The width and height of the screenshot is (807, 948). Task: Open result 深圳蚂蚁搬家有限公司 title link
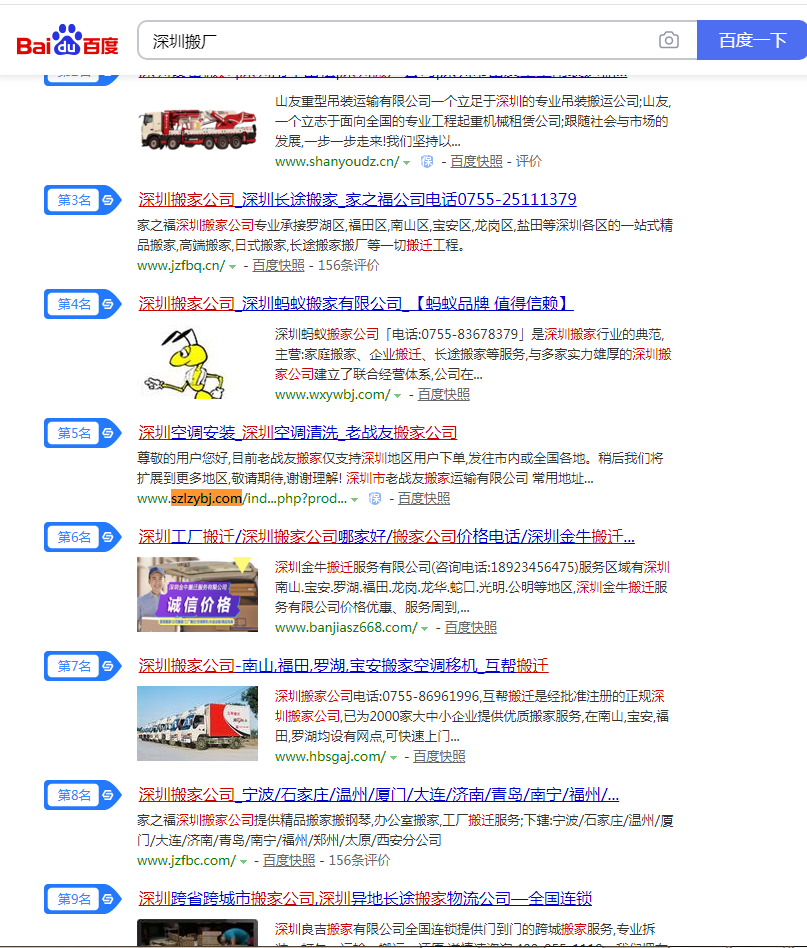(x=355, y=304)
